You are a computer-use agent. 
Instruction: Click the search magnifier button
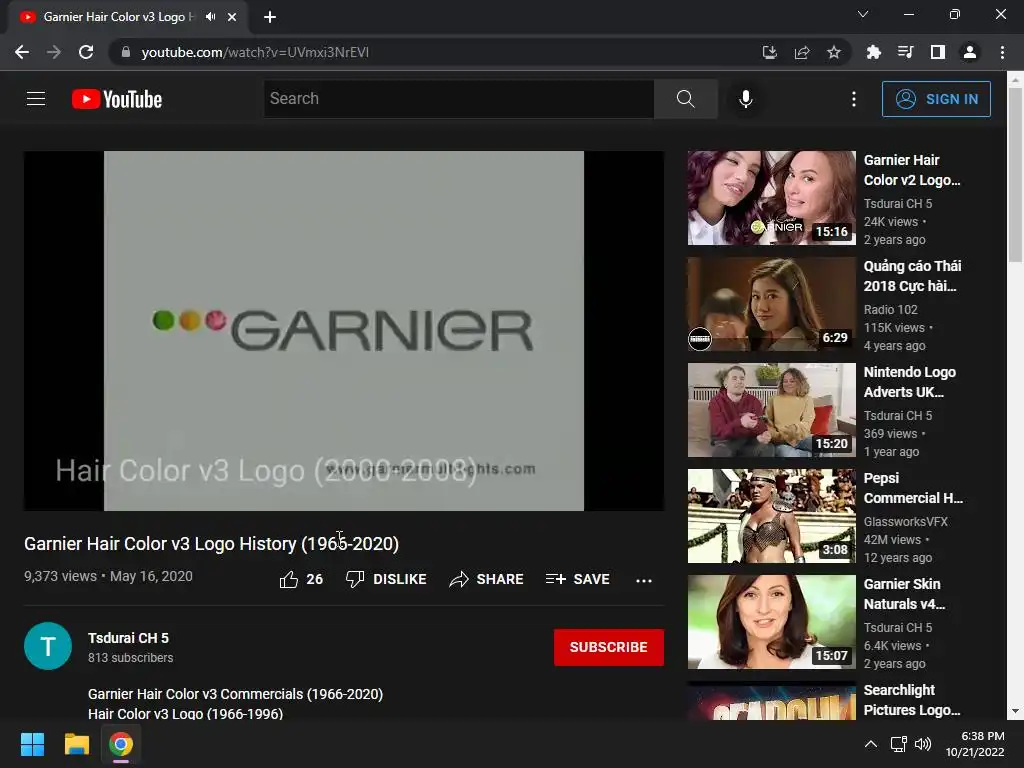tap(686, 99)
